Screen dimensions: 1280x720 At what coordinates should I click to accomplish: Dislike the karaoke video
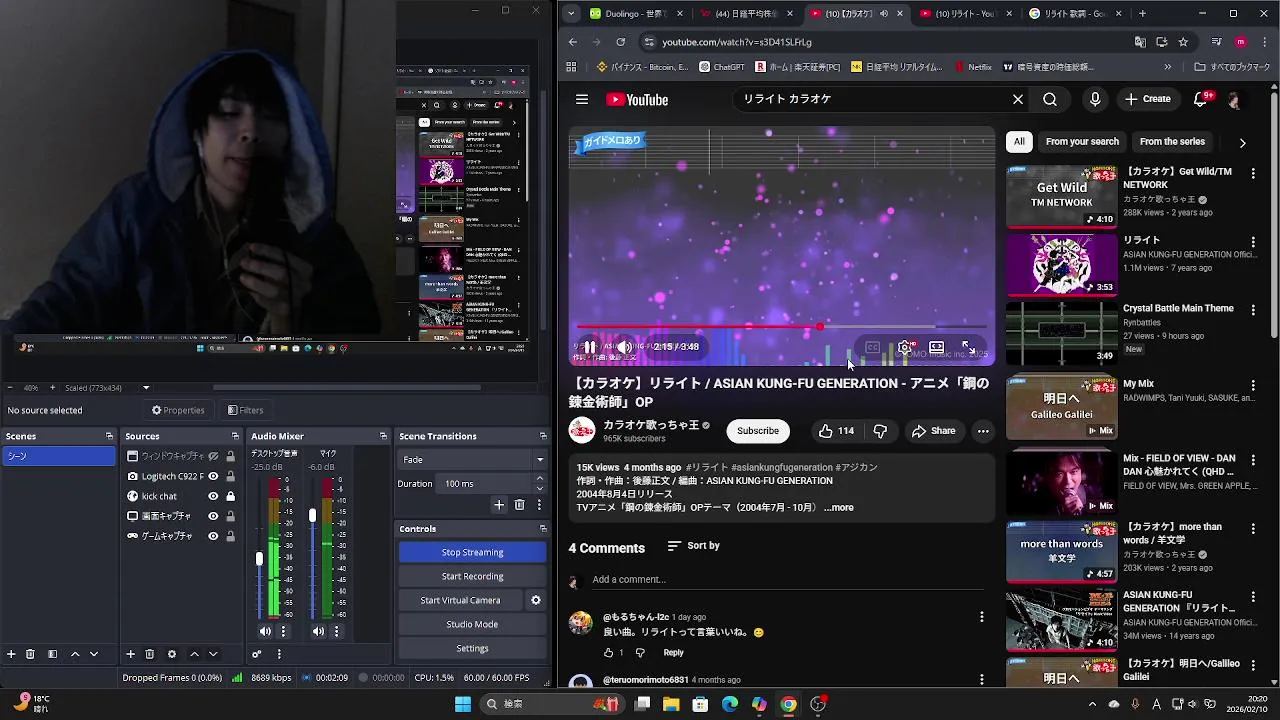tap(880, 431)
